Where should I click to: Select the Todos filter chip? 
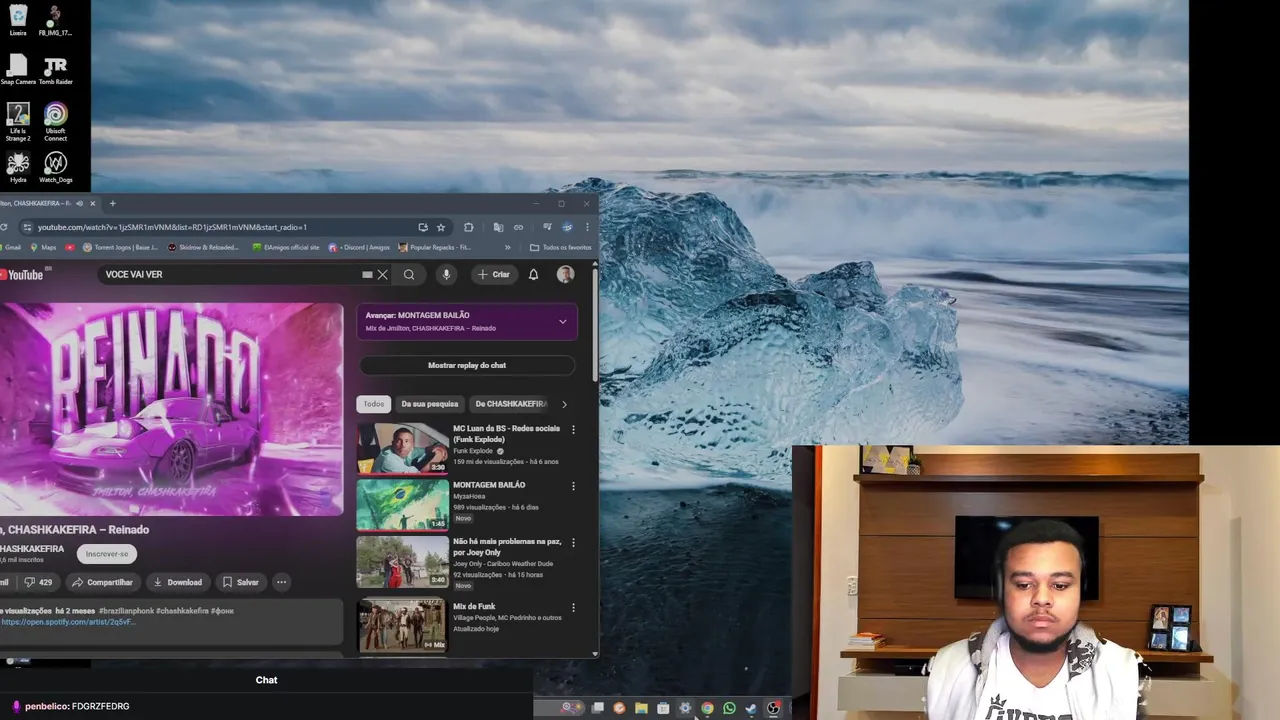374,404
